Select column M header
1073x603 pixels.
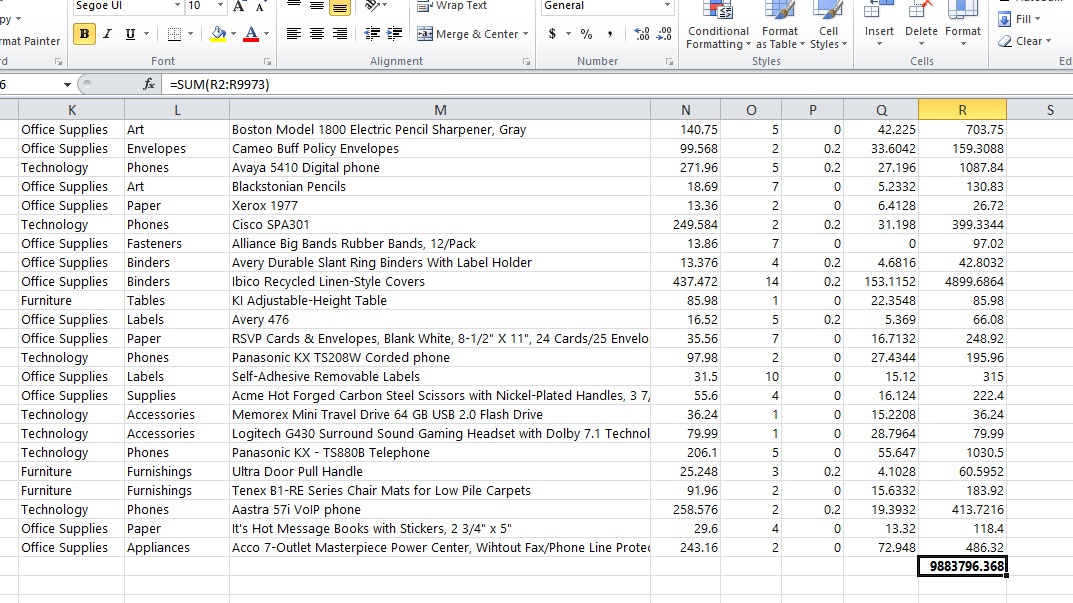440,110
